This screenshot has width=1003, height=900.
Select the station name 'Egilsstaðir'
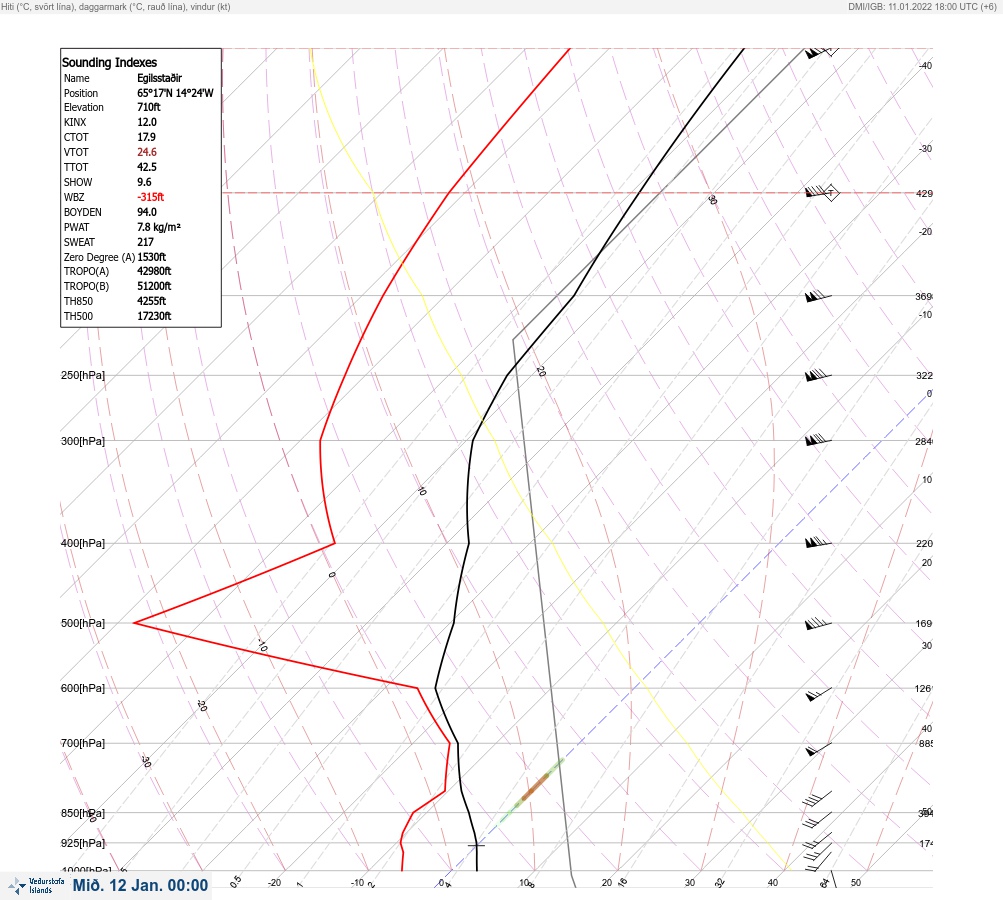[159, 78]
